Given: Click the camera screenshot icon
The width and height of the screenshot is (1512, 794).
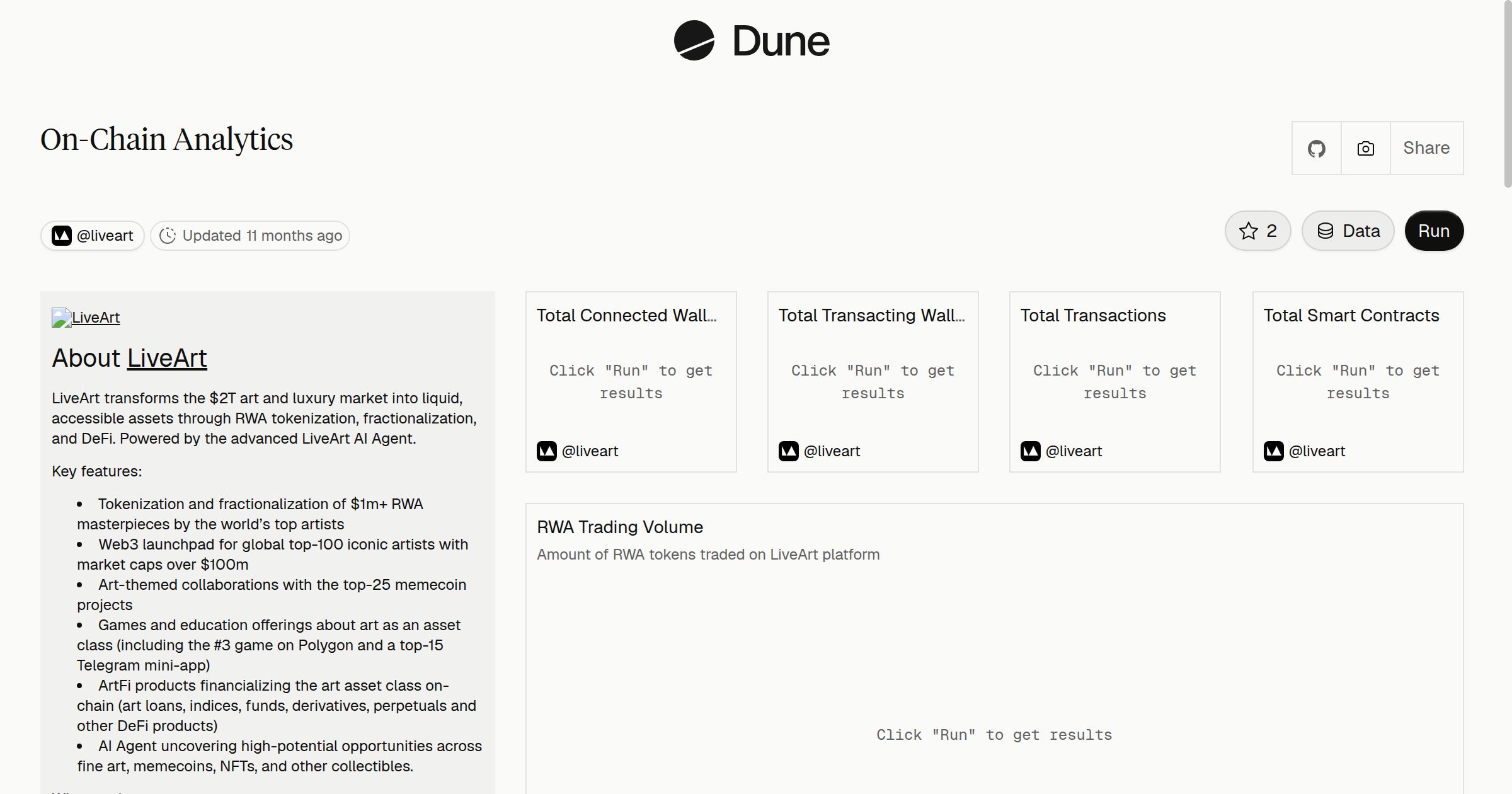Looking at the screenshot, I should pyautogui.click(x=1365, y=148).
